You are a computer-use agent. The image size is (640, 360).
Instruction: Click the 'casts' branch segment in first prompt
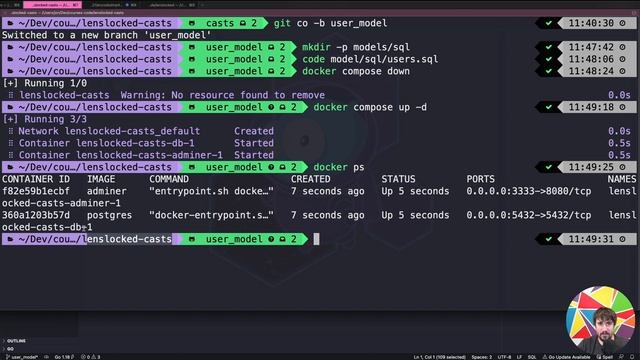click(223, 23)
